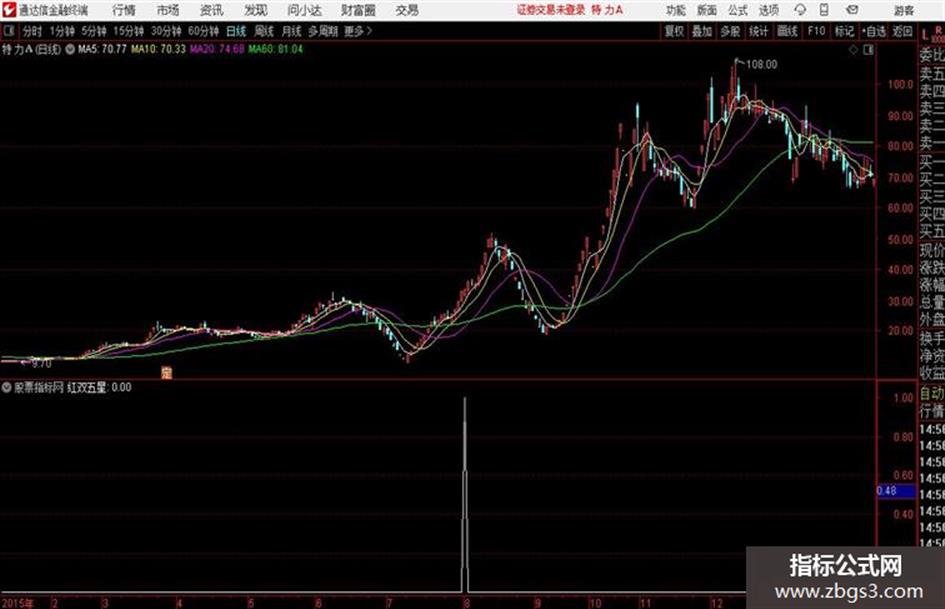This screenshot has width=945, height=609.
Task: Click the MA60: 81.04 indicator value
Action: pos(275,49)
